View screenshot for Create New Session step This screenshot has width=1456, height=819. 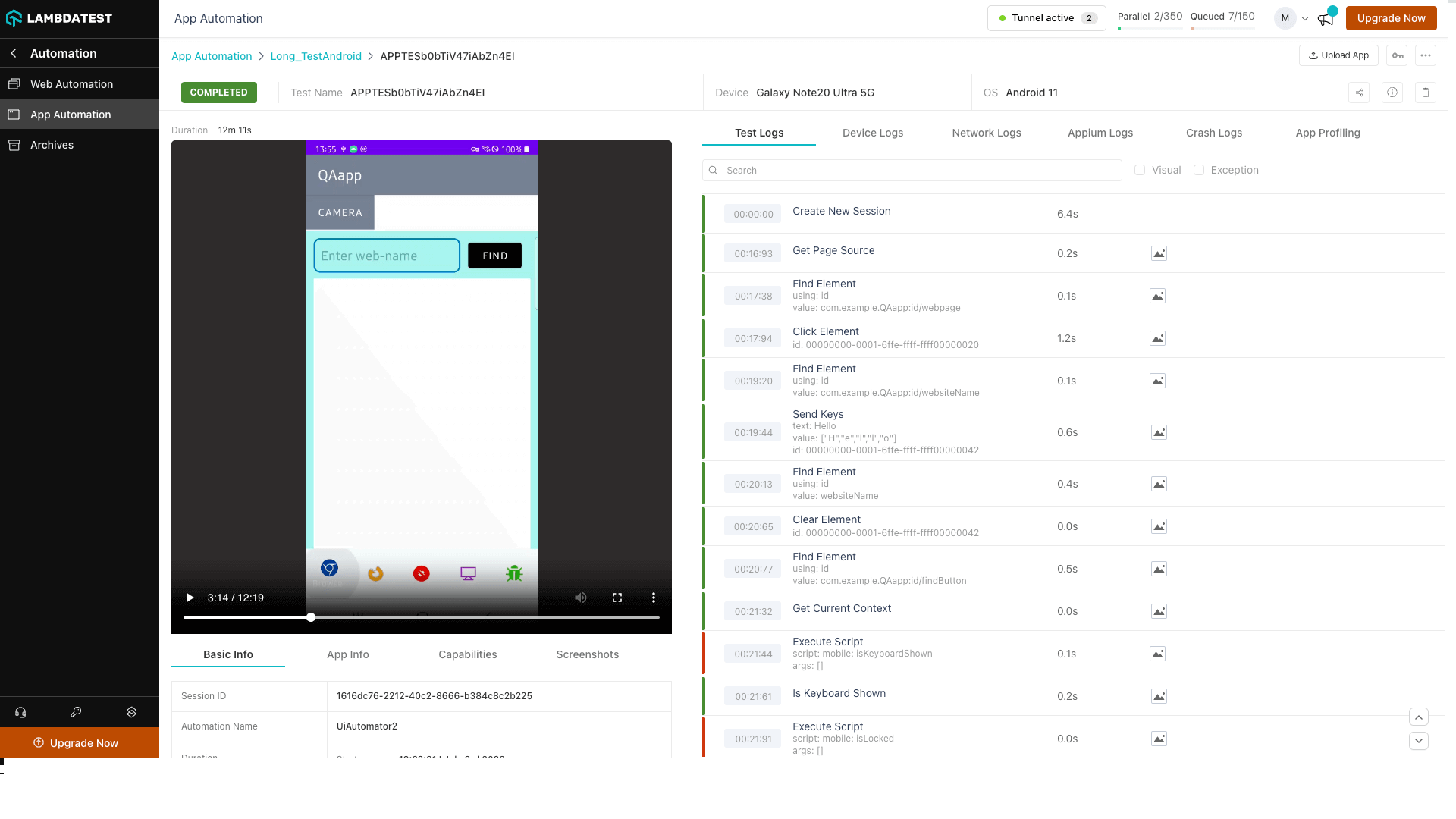coord(1159,214)
